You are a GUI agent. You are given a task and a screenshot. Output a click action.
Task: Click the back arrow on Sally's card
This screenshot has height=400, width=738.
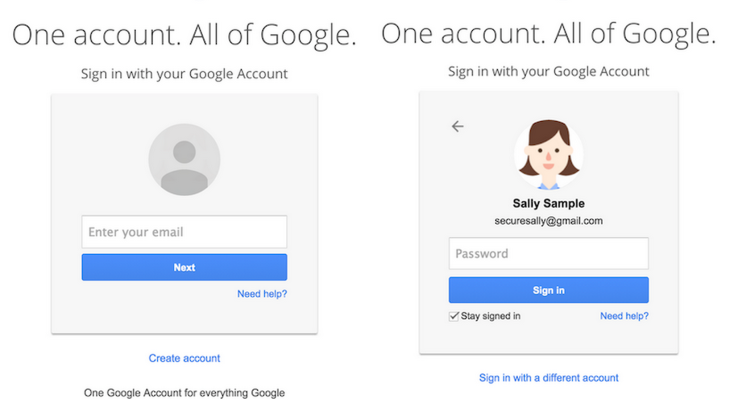click(x=457, y=127)
